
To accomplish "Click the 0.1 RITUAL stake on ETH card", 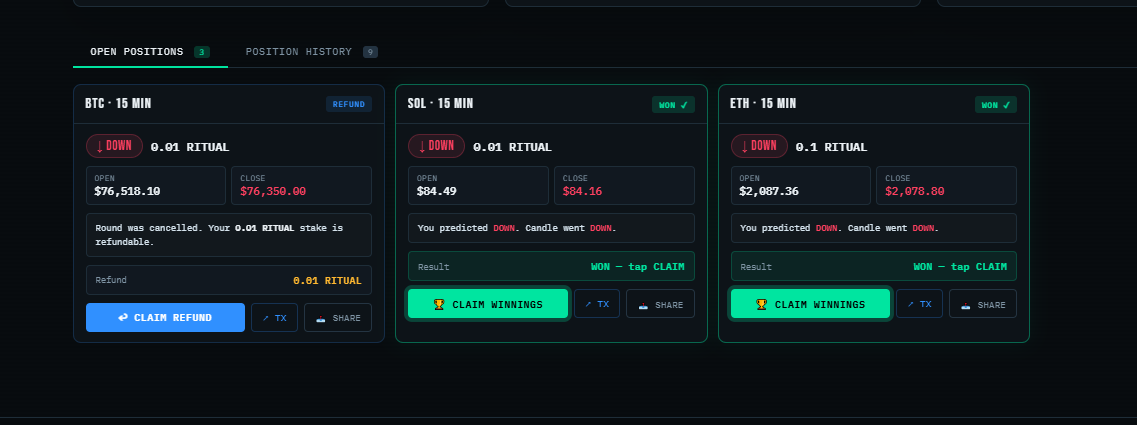I will click(831, 147).
